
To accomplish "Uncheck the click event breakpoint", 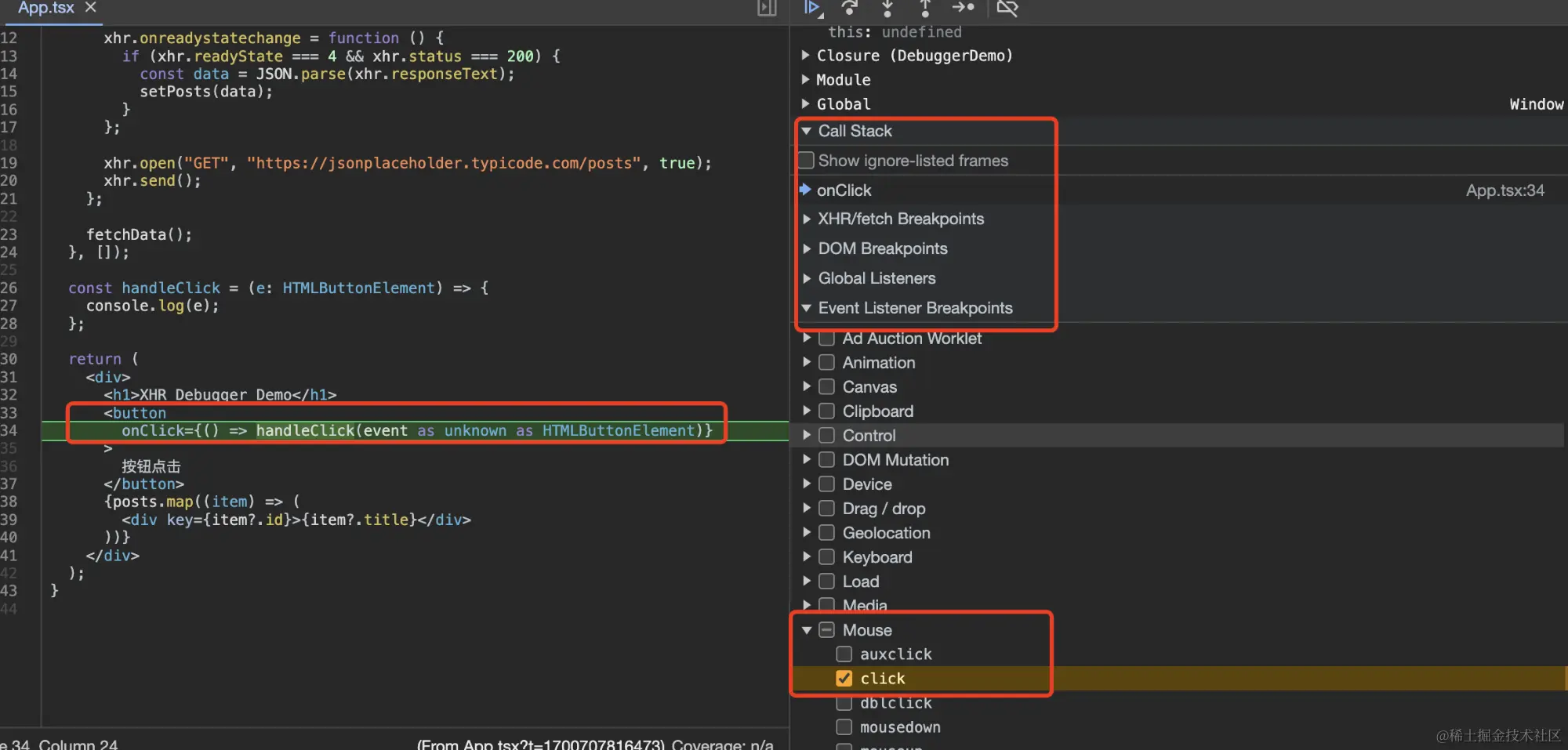I will coord(844,679).
